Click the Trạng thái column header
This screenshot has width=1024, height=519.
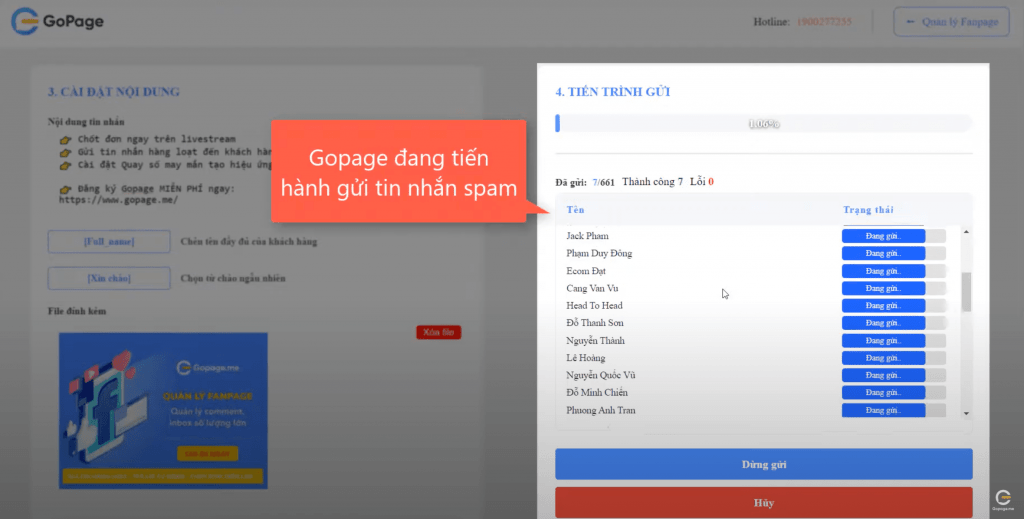click(x=868, y=210)
